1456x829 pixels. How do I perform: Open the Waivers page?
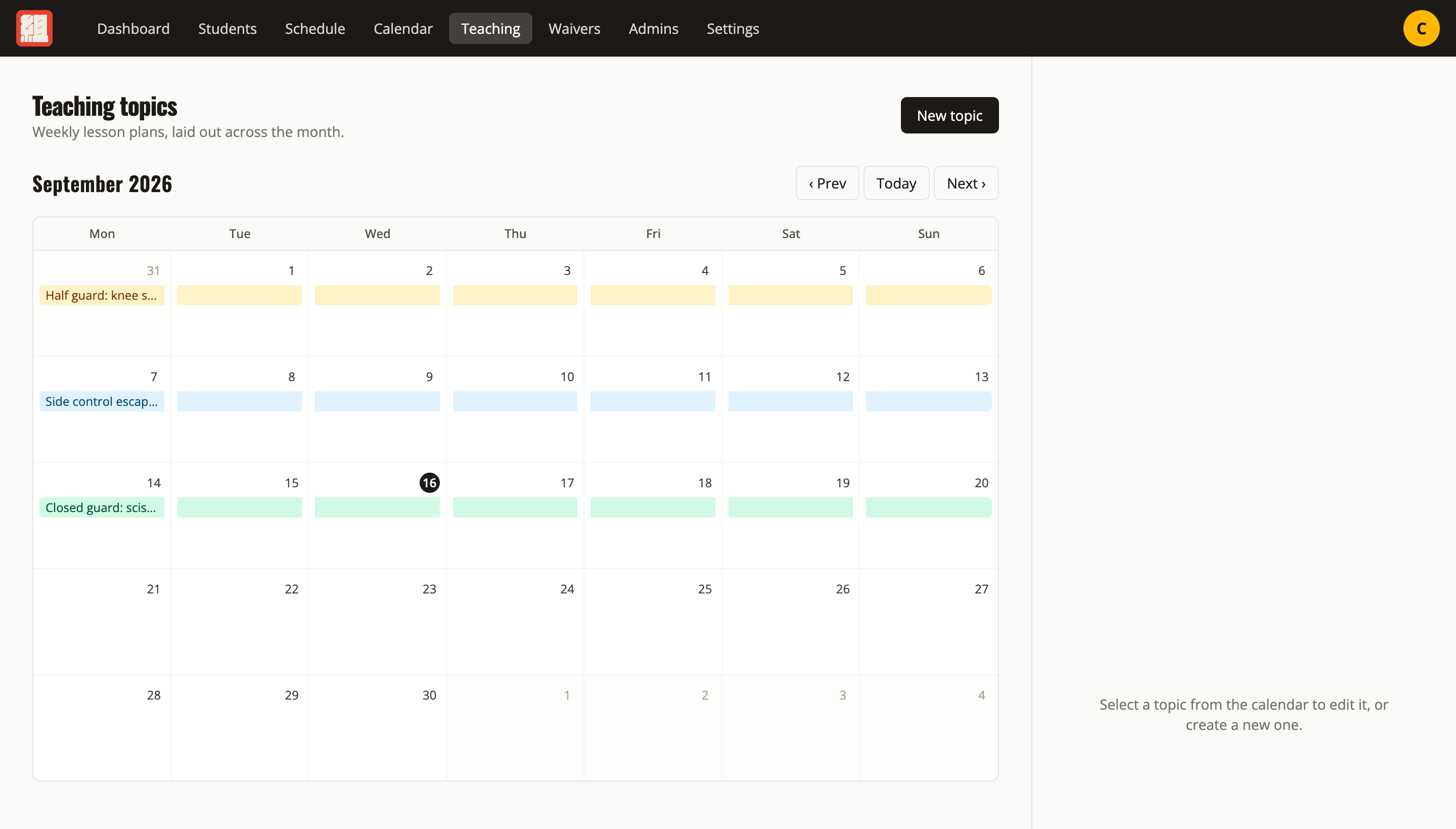(x=574, y=28)
